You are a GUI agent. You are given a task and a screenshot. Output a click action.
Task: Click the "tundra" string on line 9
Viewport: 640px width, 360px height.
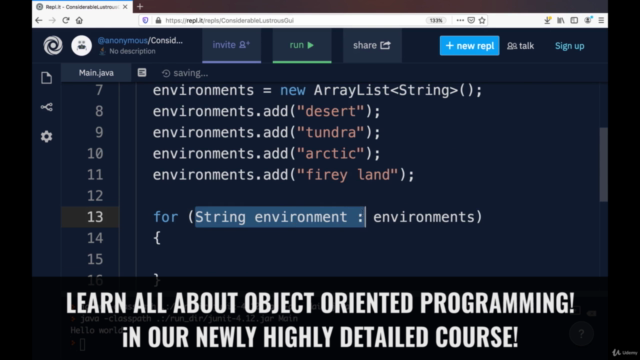(x=330, y=132)
